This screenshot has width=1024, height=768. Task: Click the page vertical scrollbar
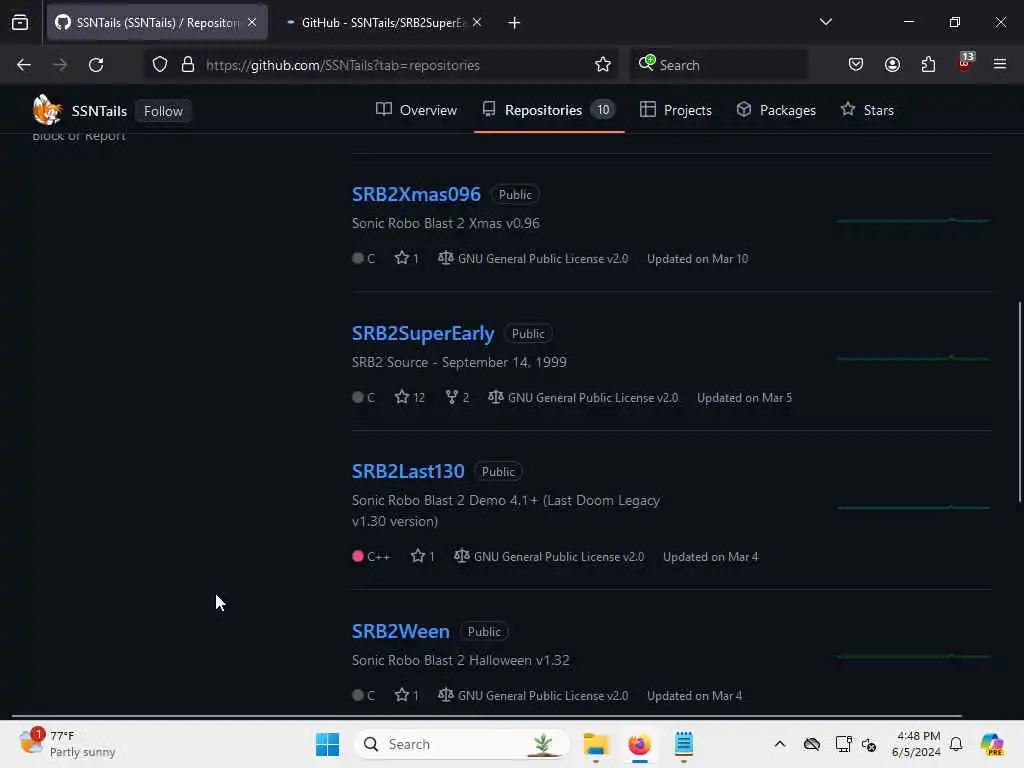[1019, 402]
